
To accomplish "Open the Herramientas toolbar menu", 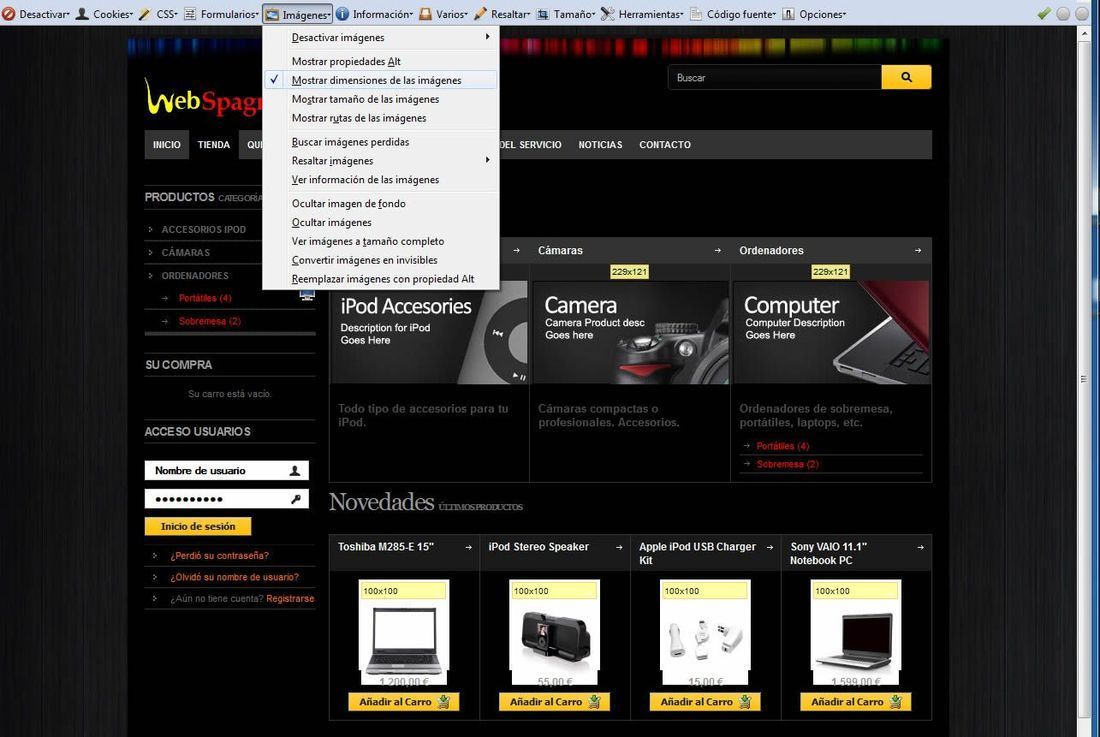I will pyautogui.click(x=642, y=14).
